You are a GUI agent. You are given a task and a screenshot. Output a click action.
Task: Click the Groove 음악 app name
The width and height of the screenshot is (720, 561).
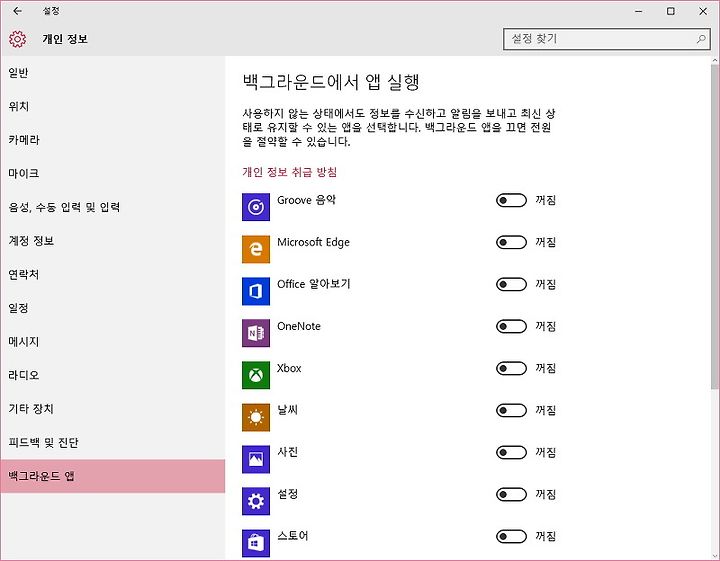point(306,200)
